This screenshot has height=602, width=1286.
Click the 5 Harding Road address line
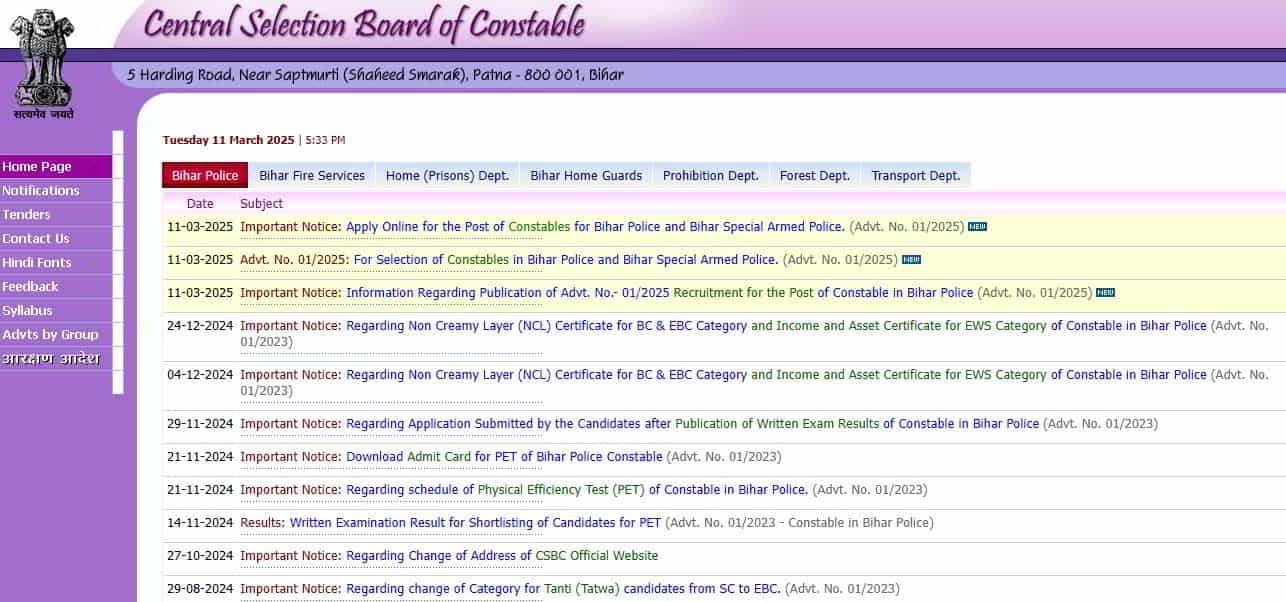pyautogui.click(x=375, y=74)
